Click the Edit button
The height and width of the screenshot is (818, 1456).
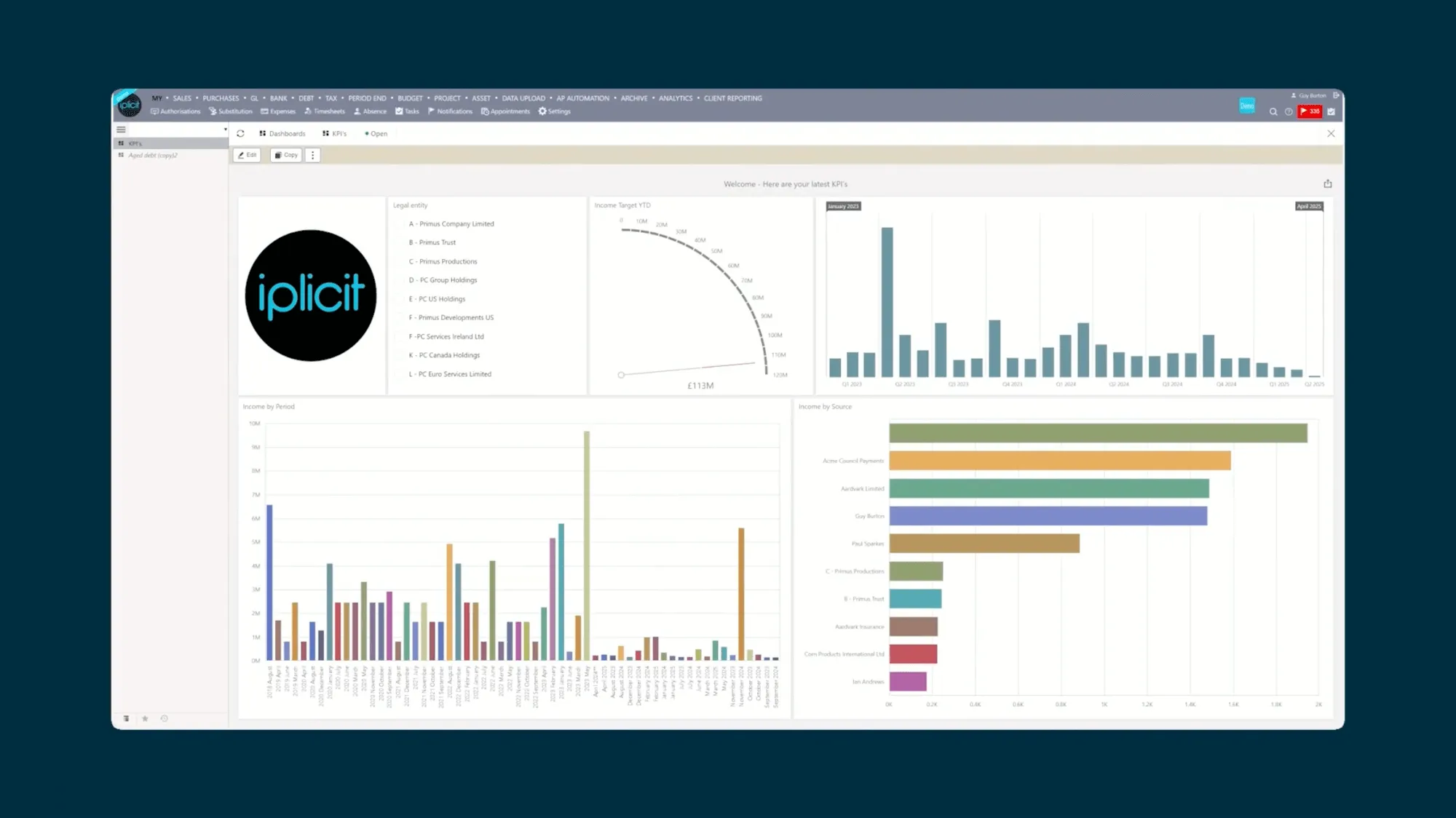pos(247,155)
